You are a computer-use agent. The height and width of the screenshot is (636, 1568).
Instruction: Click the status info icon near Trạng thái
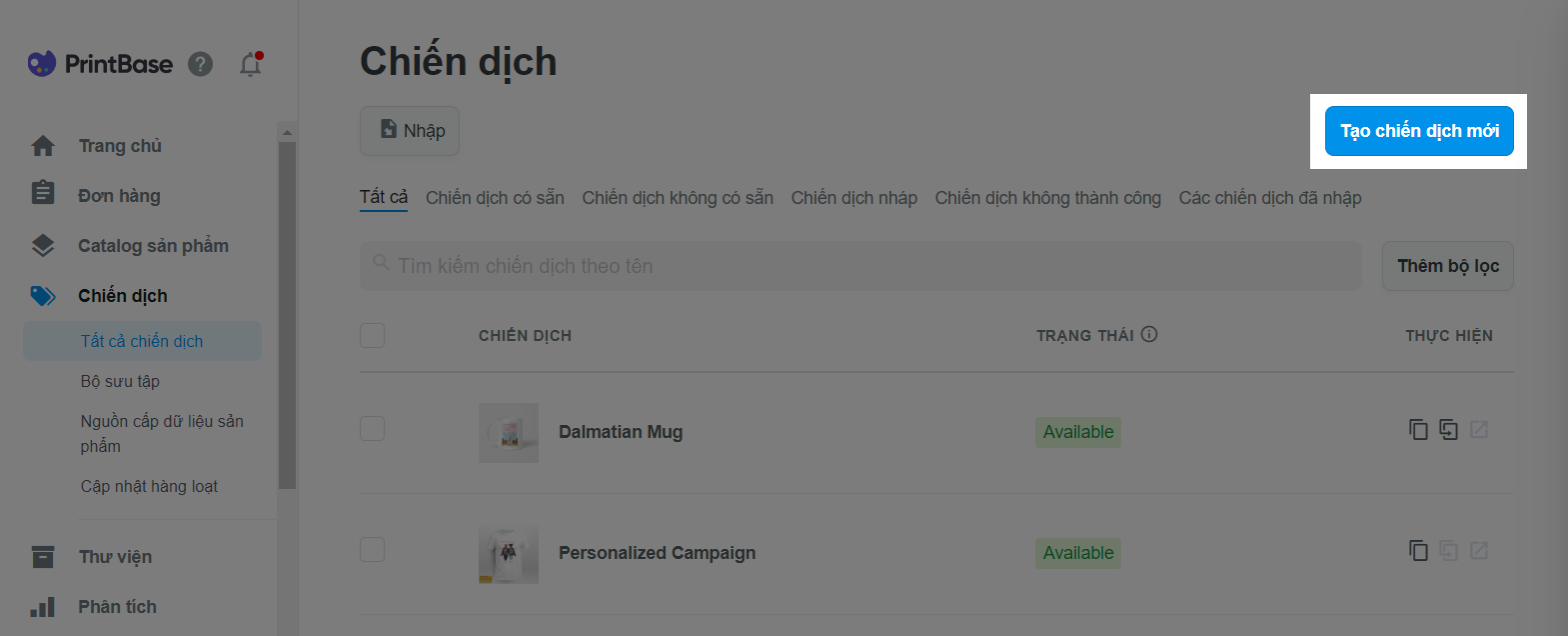(1149, 334)
